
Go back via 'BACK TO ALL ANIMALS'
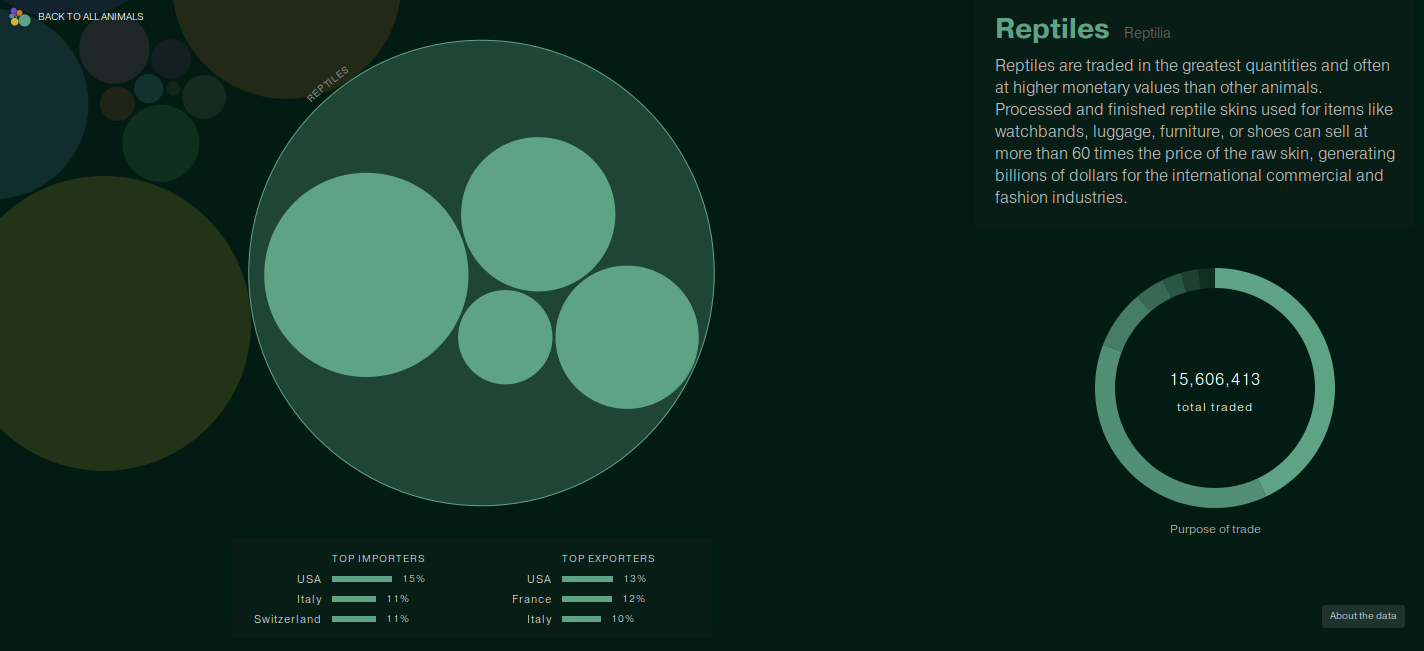(91, 17)
